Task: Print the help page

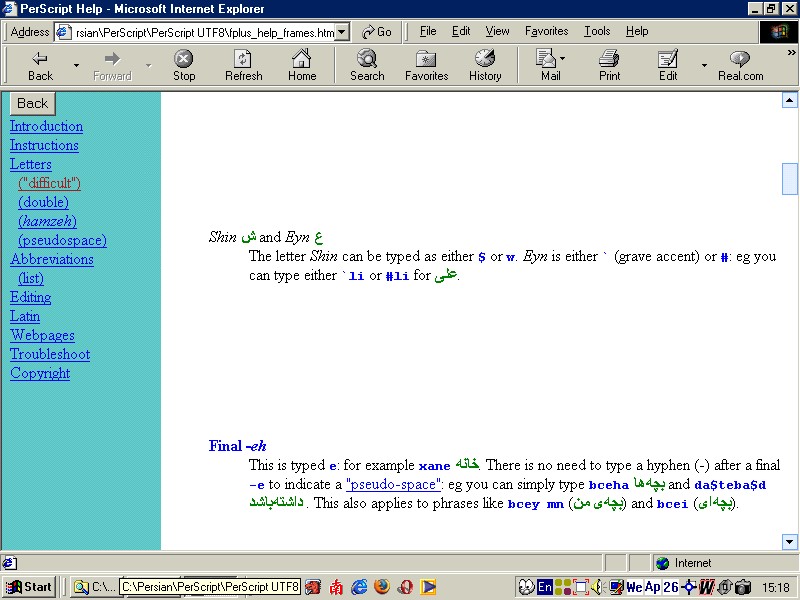Action: [608, 65]
